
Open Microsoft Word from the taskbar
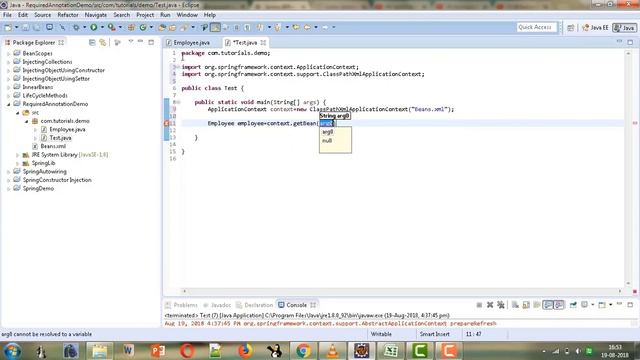pyautogui.click(x=129, y=351)
